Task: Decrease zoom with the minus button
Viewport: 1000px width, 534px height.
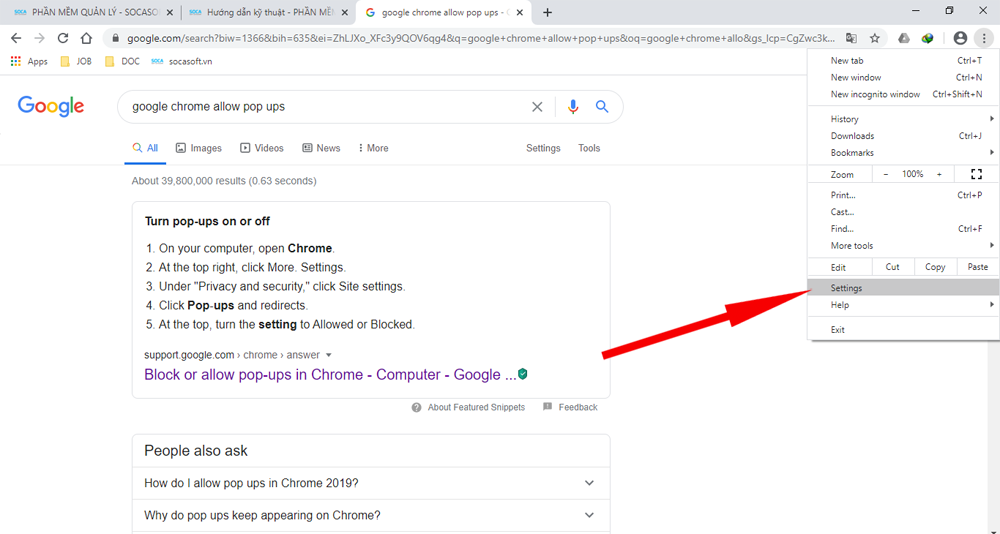Action: [886, 174]
